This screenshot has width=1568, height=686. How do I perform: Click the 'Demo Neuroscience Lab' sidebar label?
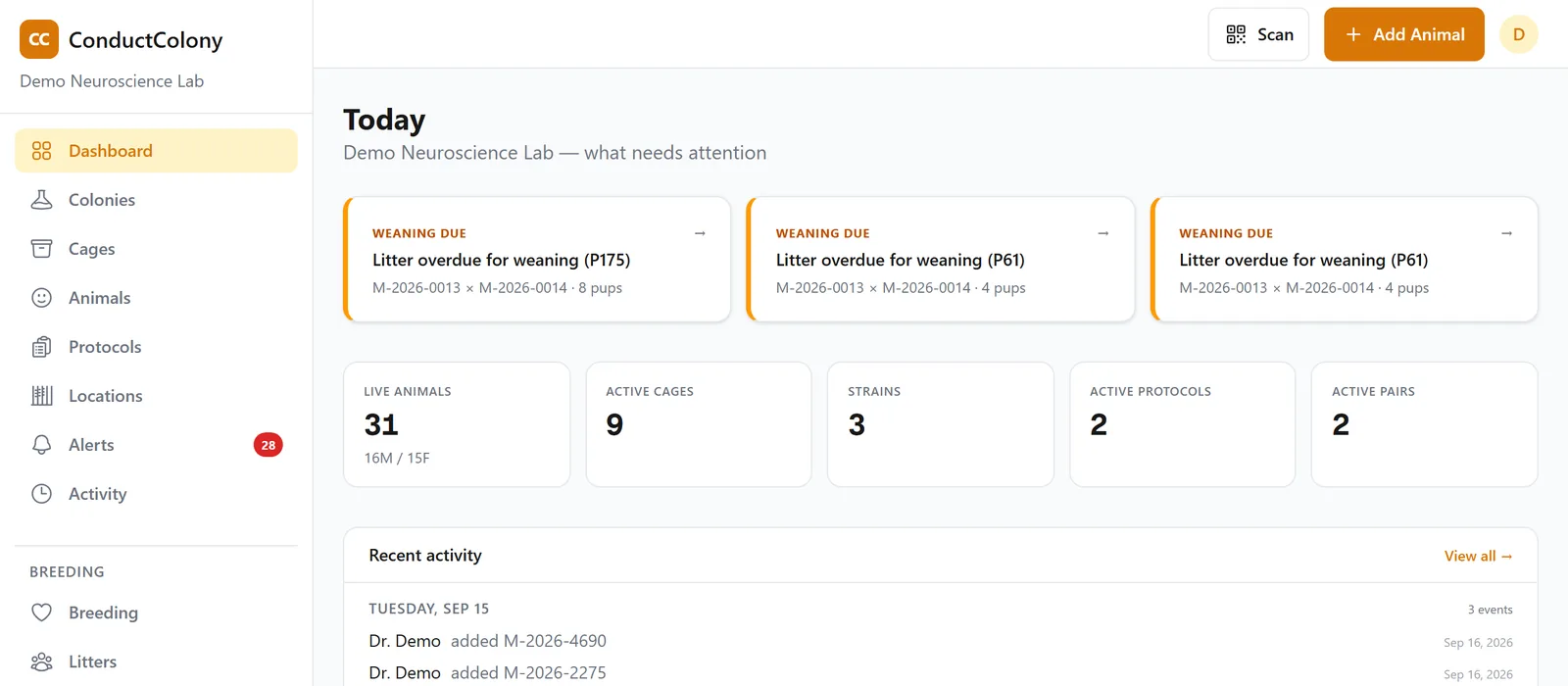(112, 81)
